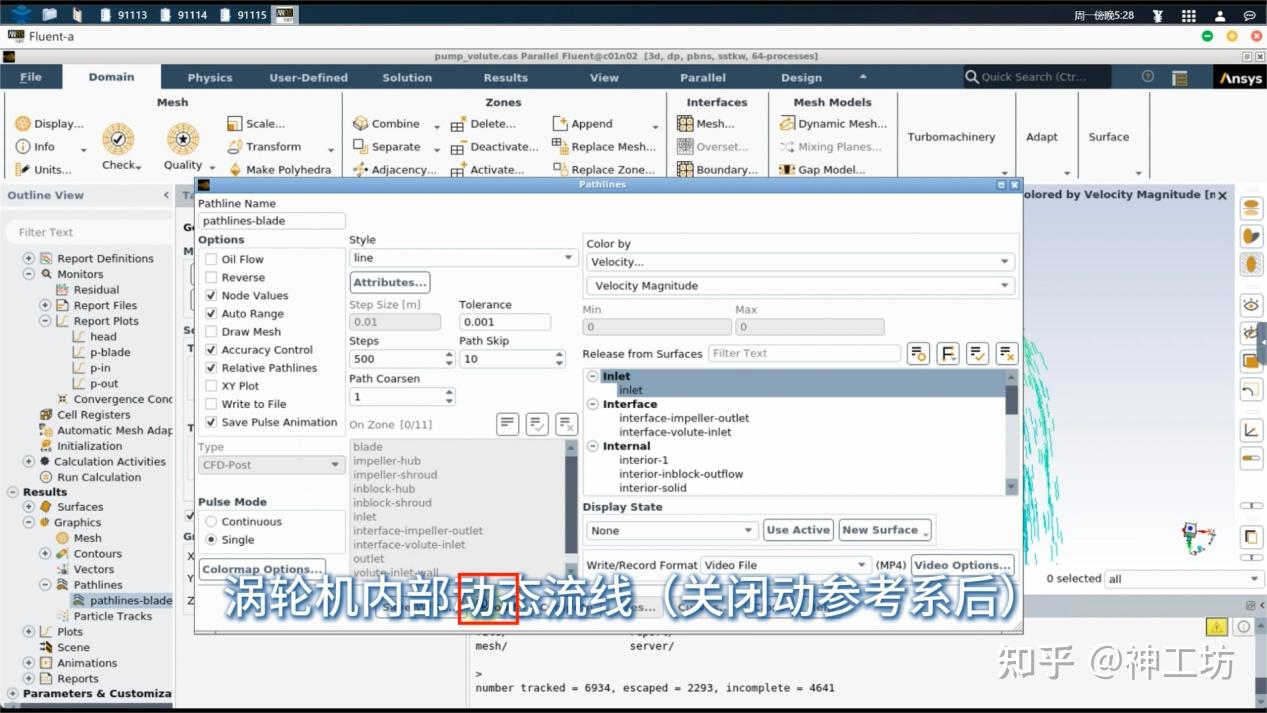This screenshot has width=1267, height=713.
Task: Click the Colormap Options button
Action: (262, 569)
